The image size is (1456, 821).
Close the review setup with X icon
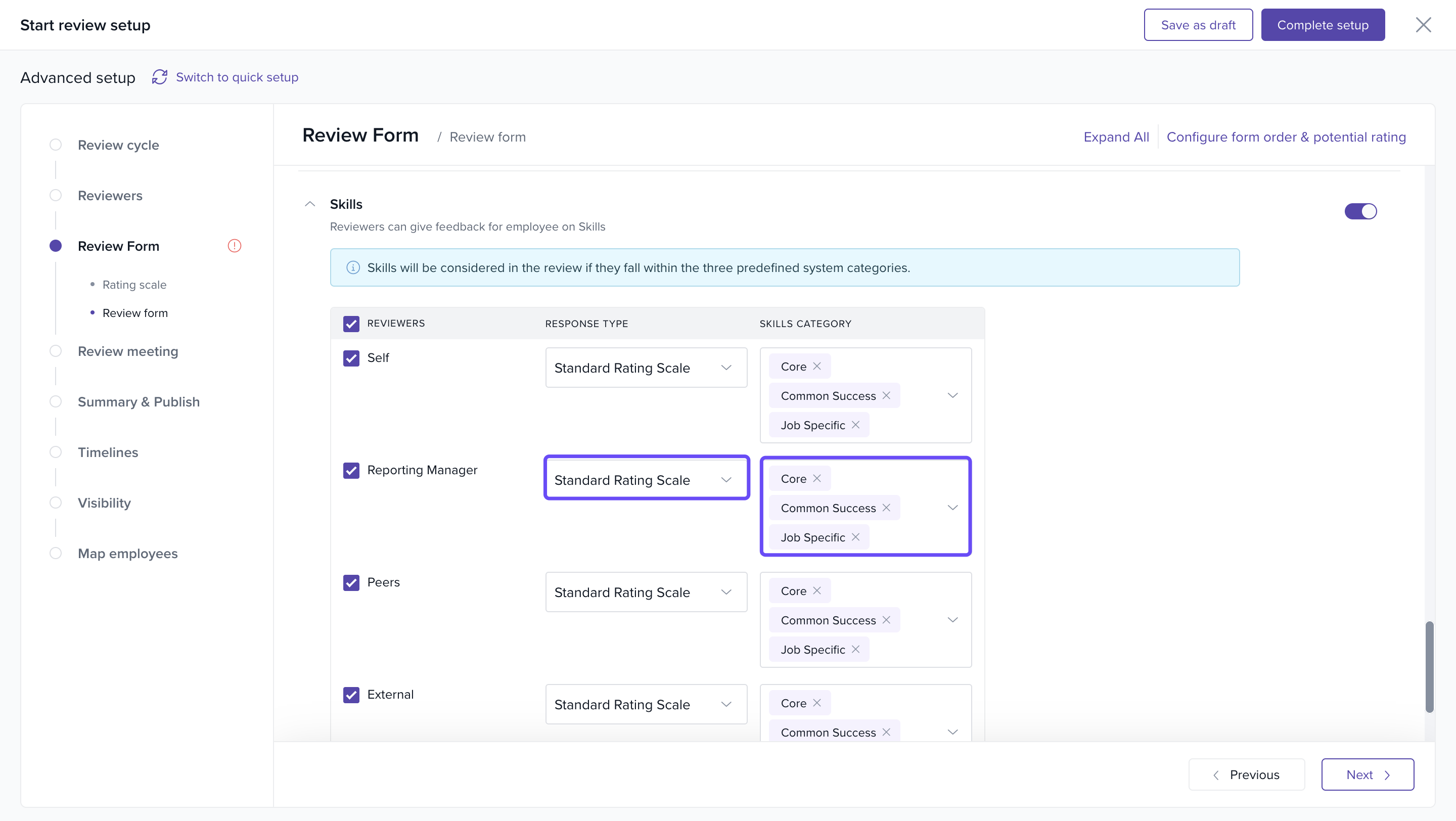point(1423,25)
